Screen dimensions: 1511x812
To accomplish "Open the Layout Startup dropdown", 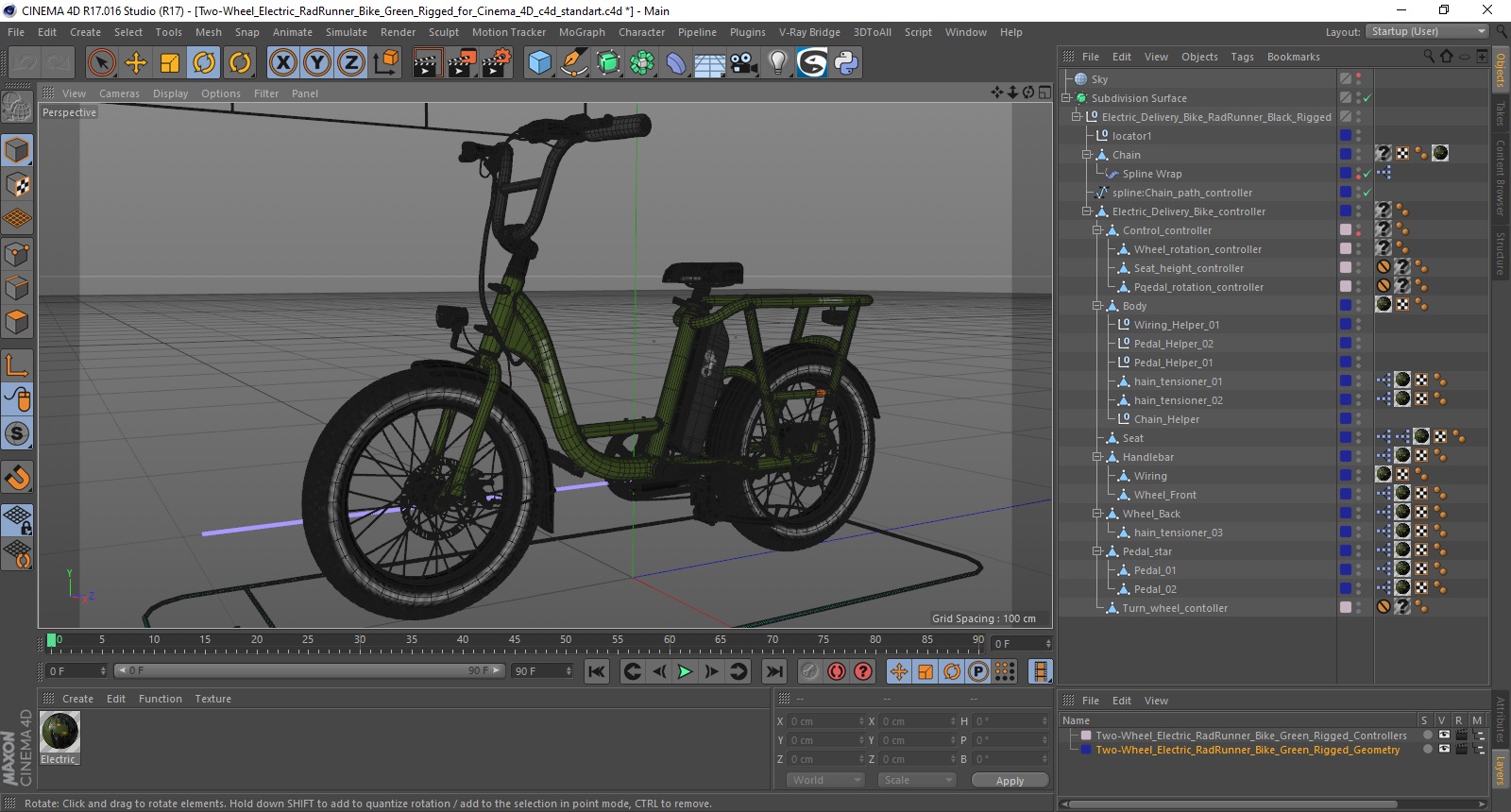I will tap(1427, 31).
